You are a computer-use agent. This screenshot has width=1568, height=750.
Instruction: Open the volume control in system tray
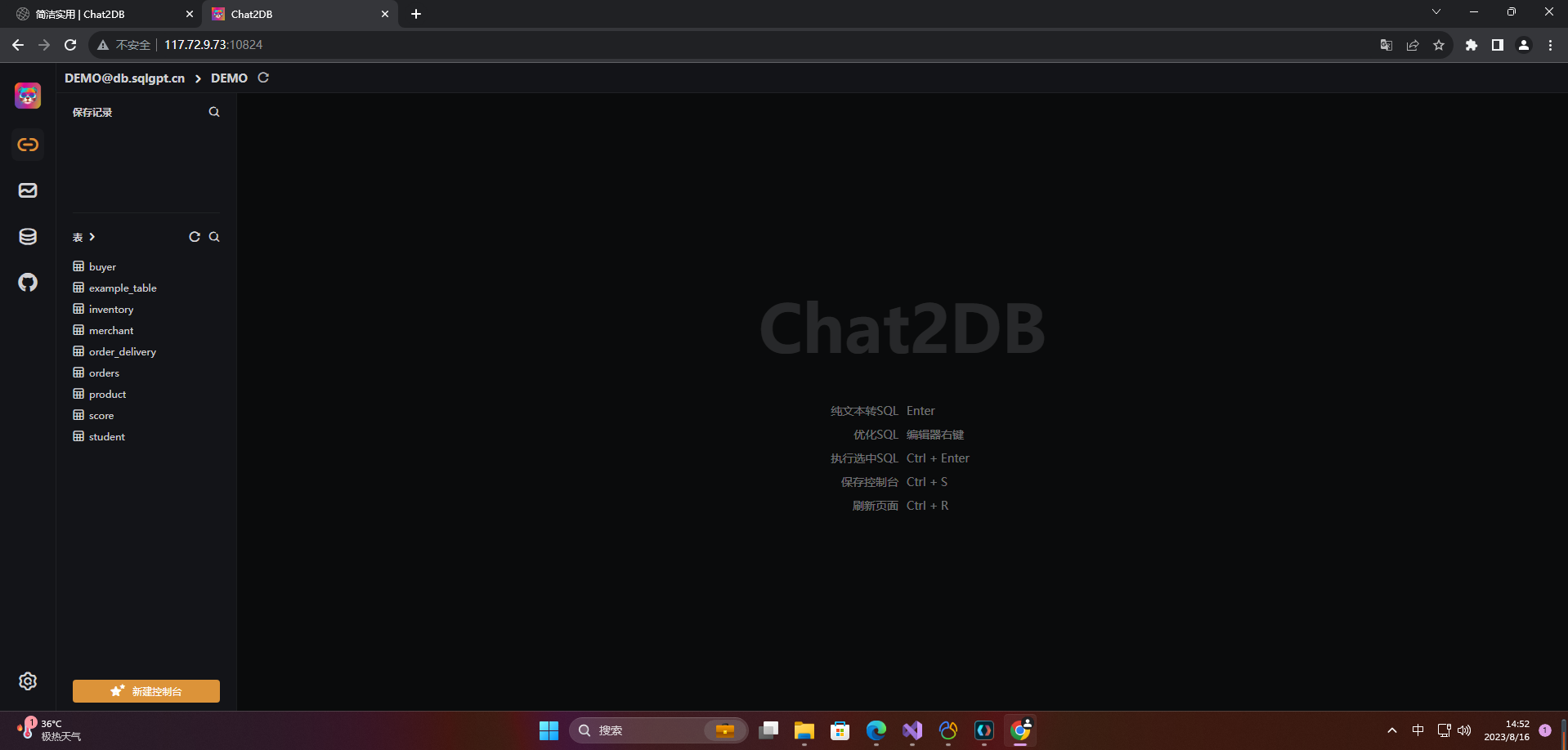point(1464,730)
